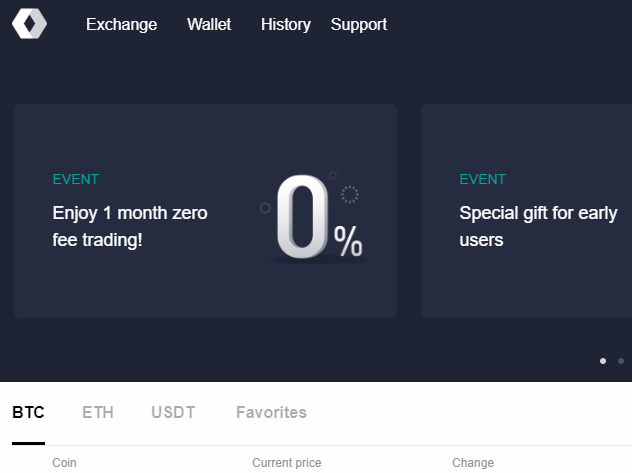This screenshot has height=473, width=632.
Task: Switch to the ETH market tab
Action: point(98,412)
